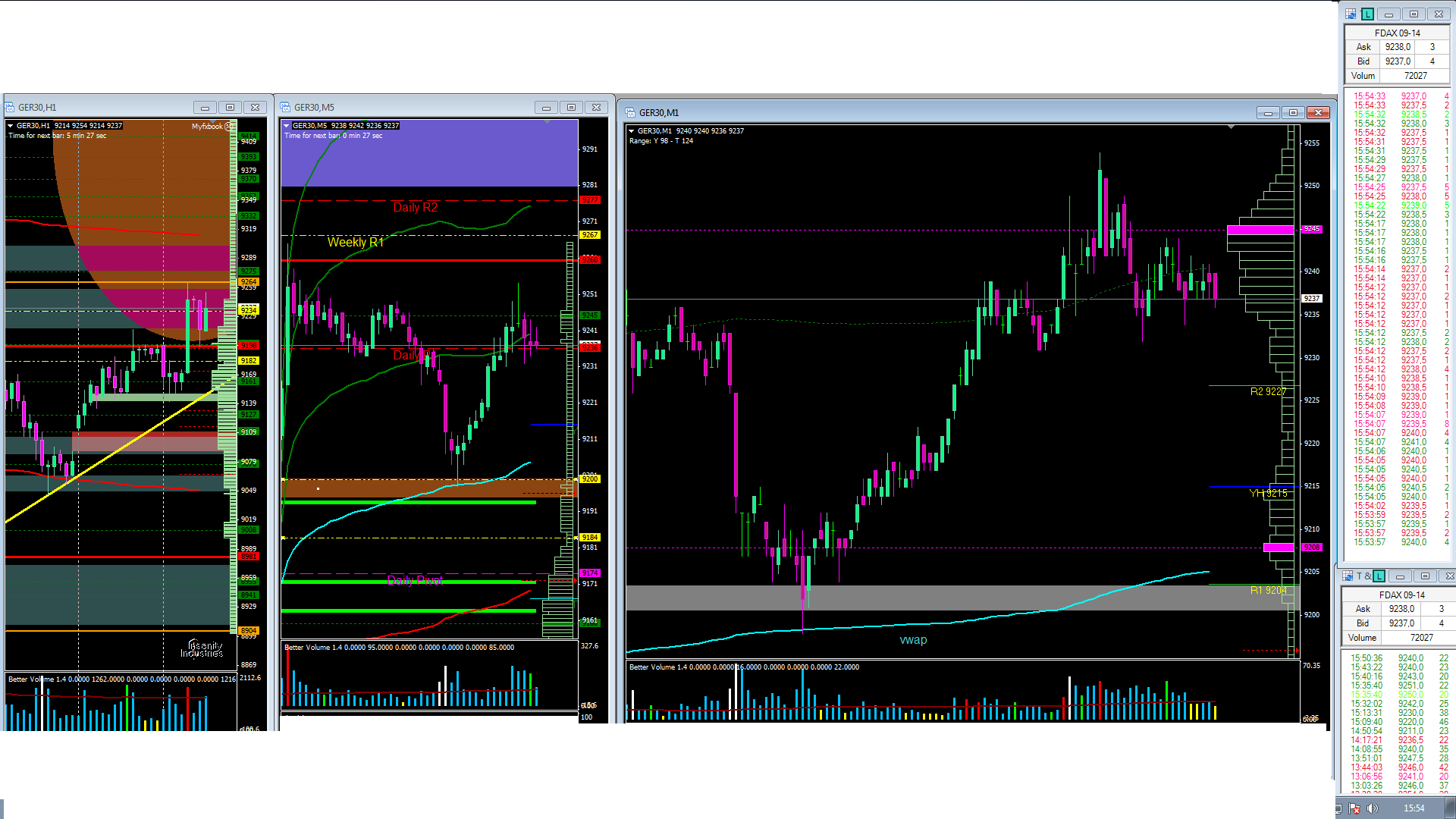The image size is (1456, 819).
Task: Click the grid icon of the T& time-and-sales window
Action: pyautogui.click(x=1348, y=576)
